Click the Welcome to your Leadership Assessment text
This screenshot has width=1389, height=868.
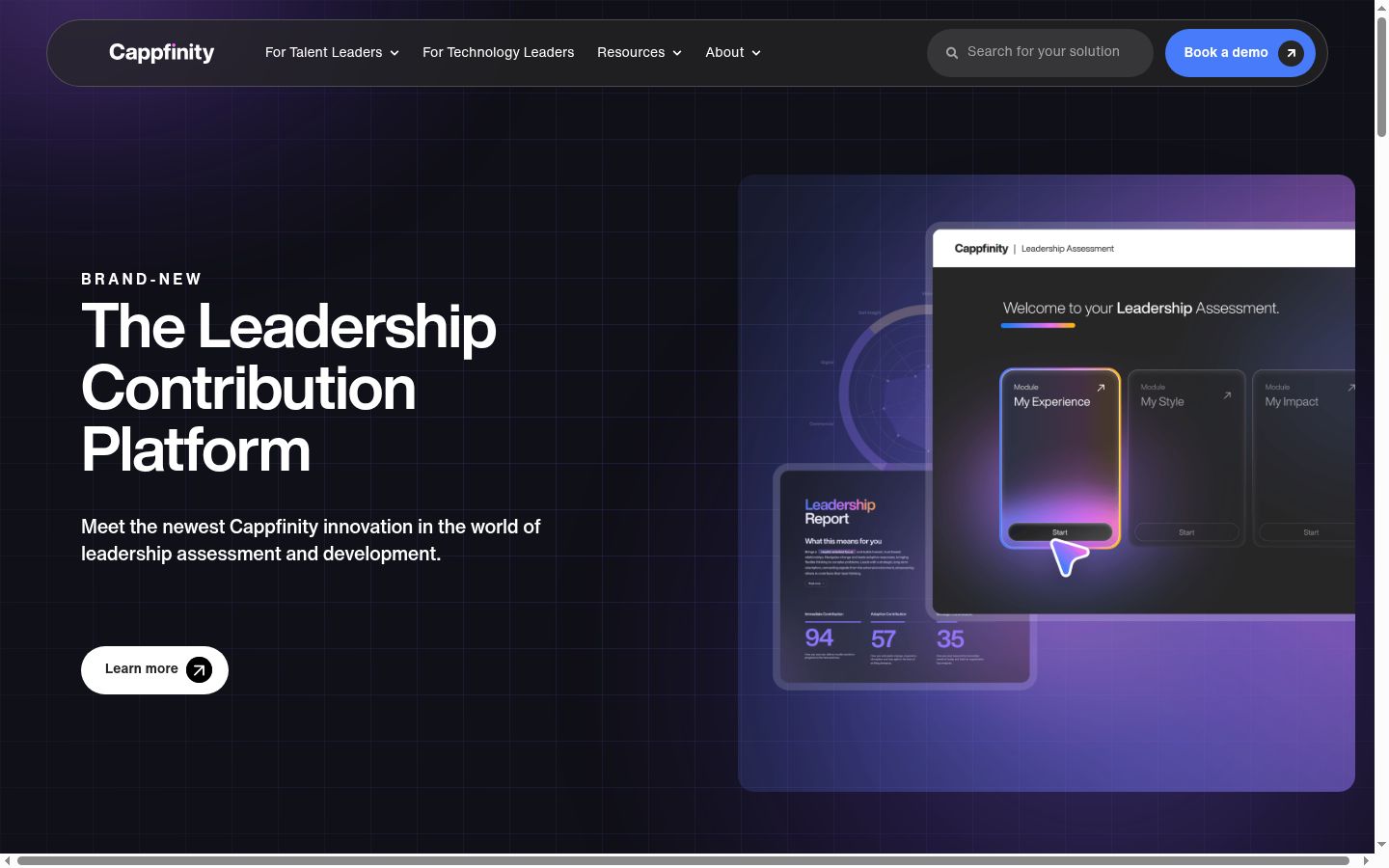tap(1141, 308)
